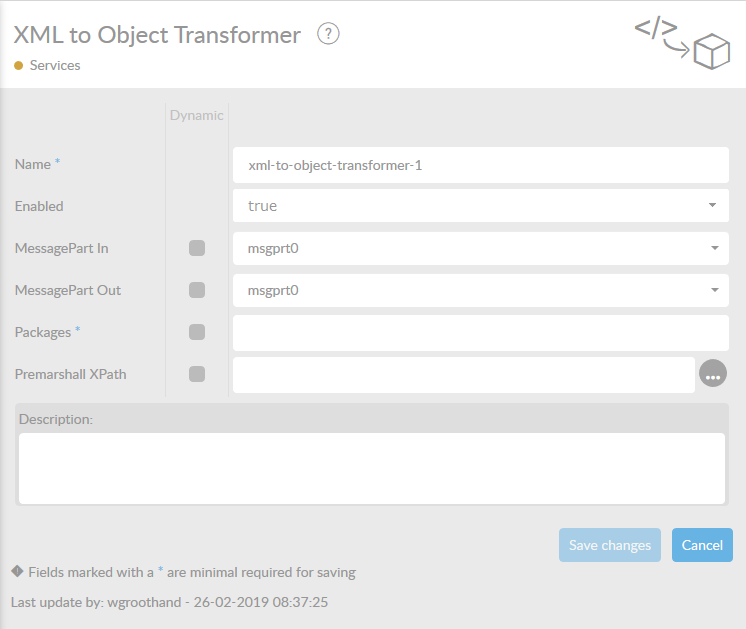Click the Services label under the title

[x=55, y=66]
